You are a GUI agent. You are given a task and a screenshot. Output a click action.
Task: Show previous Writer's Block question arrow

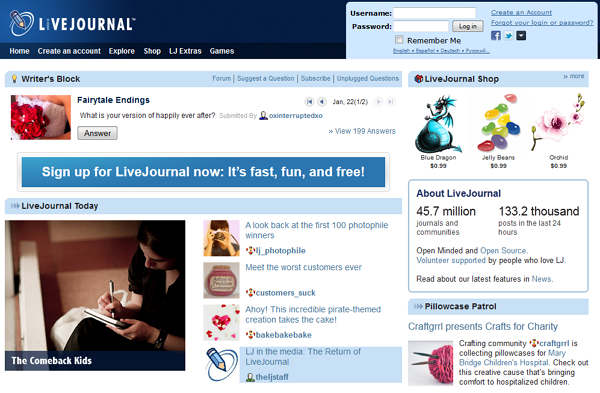[x=322, y=102]
